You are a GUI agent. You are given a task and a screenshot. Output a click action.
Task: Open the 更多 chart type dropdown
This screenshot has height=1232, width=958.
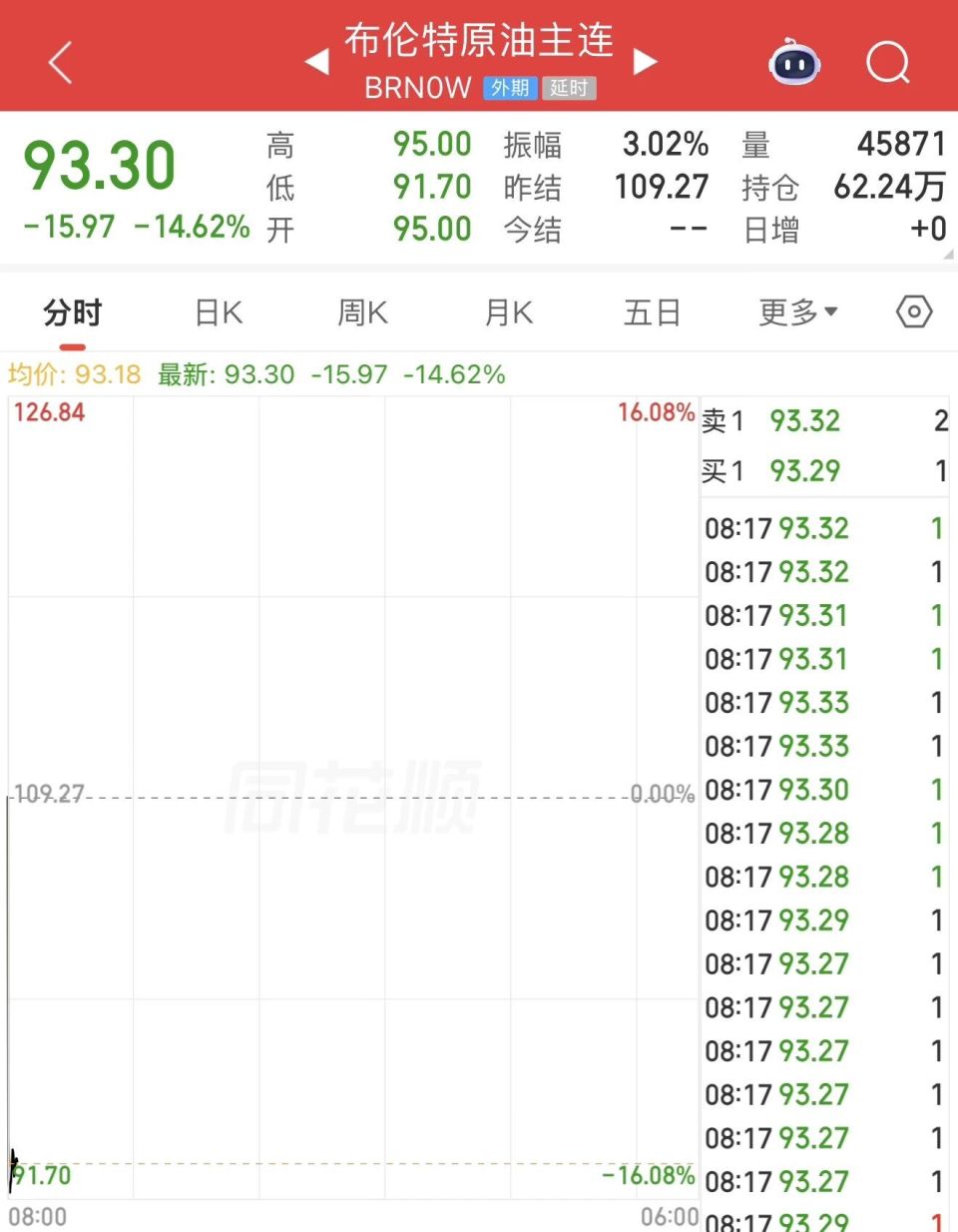click(x=797, y=311)
